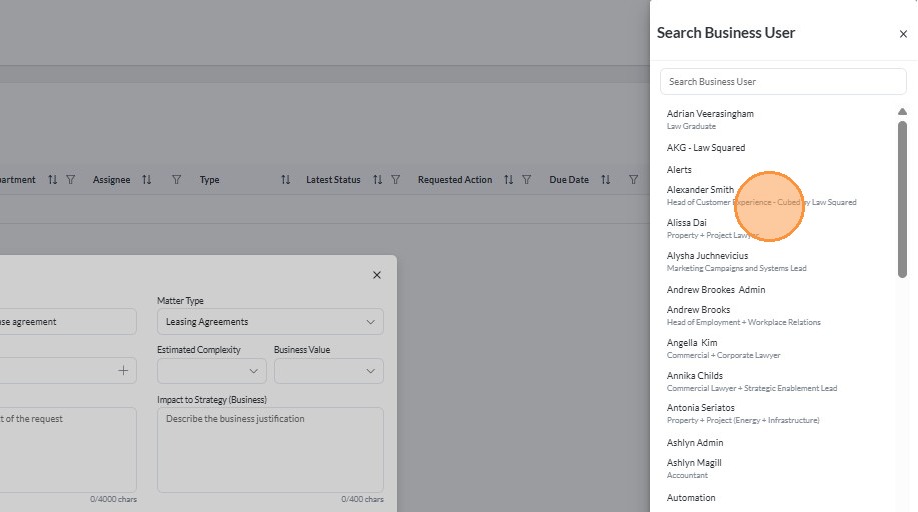Open the Department column filter
This screenshot has height=512, width=918.
[70, 180]
